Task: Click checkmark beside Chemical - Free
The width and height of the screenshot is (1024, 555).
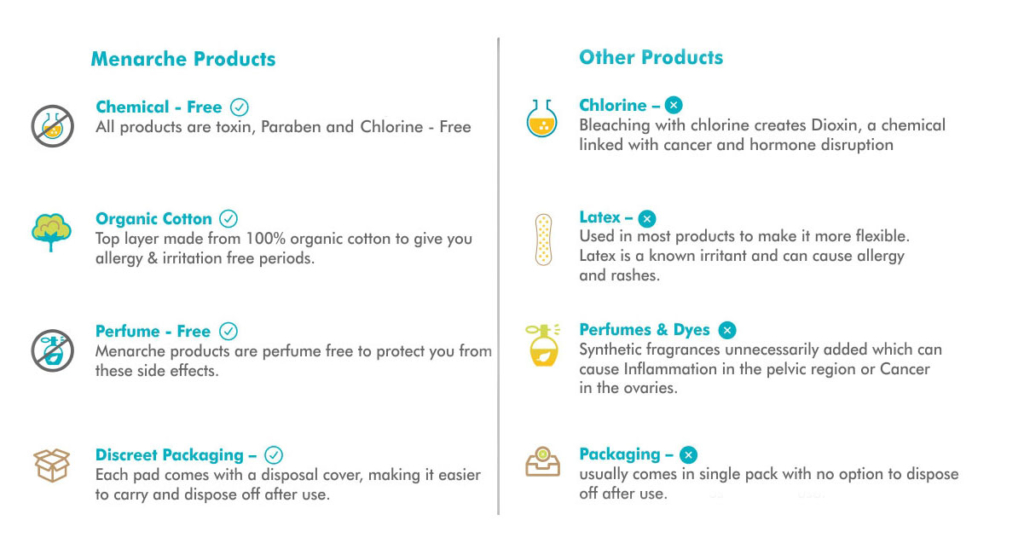Action: coord(240,107)
